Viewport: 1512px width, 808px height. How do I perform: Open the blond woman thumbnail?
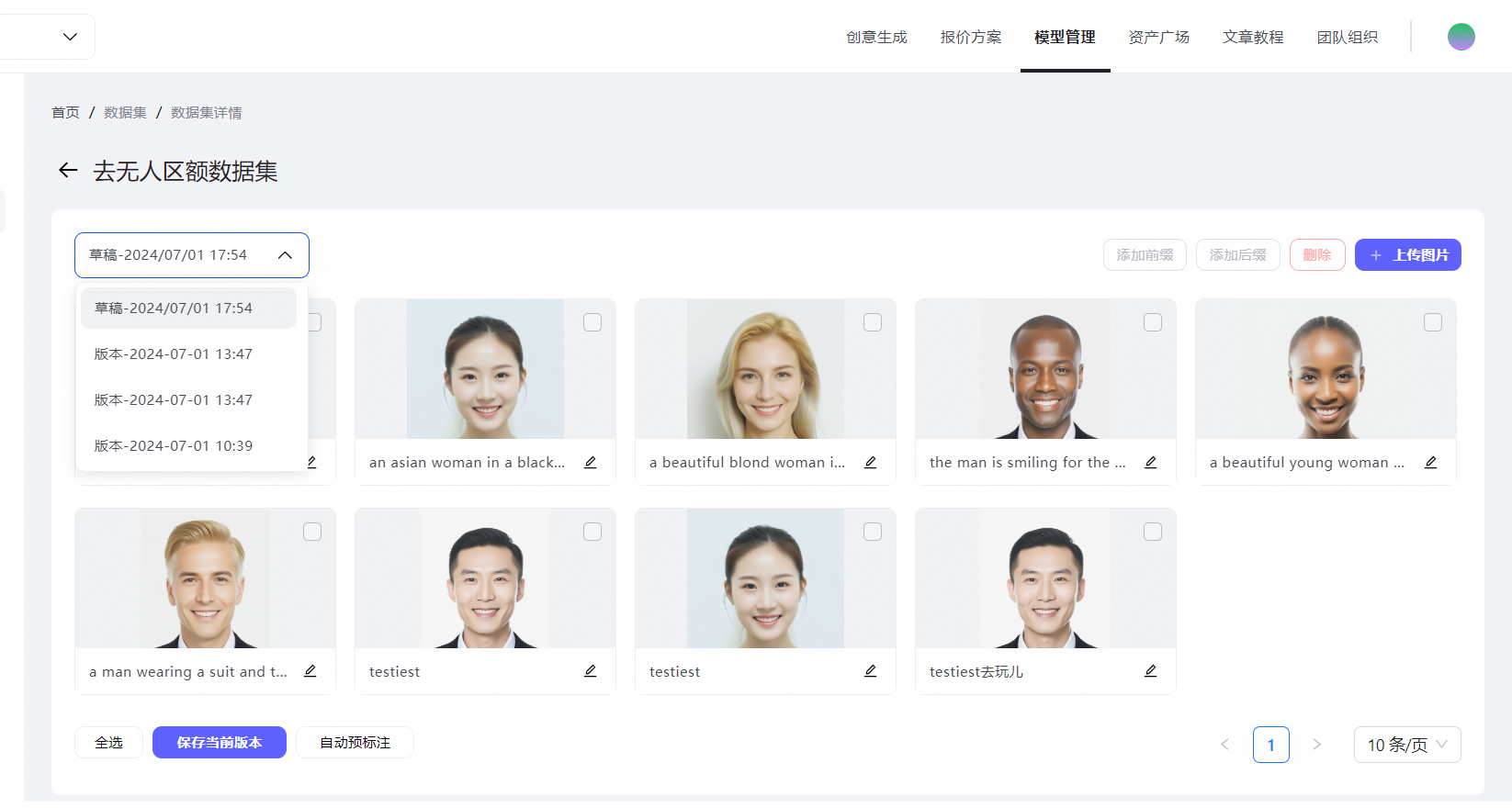tap(765, 368)
